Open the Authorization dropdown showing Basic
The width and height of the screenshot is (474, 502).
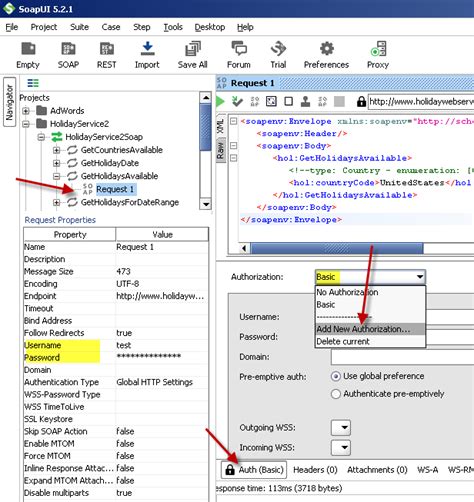point(370,277)
